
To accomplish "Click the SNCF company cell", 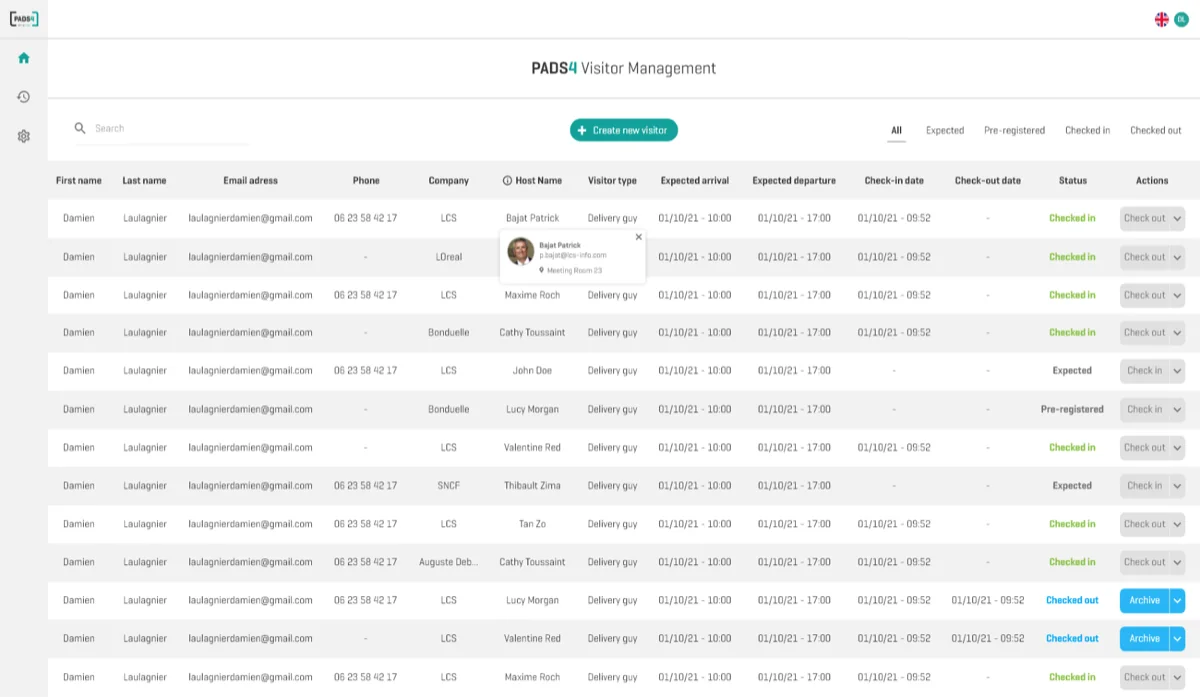I will pyautogui.click(x=449, y=486).
